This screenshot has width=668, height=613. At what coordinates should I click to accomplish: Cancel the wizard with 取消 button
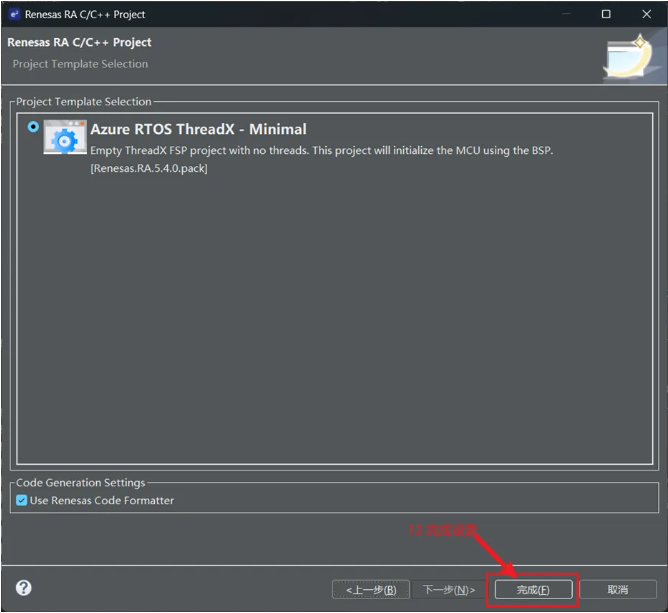(618, 590)
